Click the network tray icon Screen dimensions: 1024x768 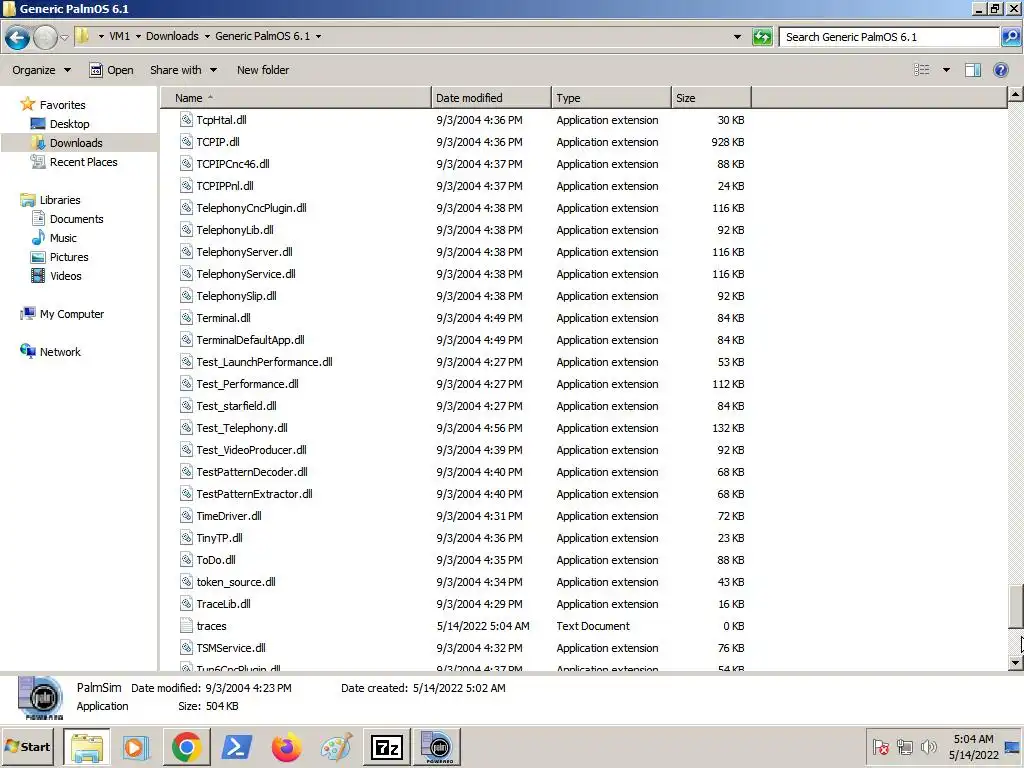(904, 746)
